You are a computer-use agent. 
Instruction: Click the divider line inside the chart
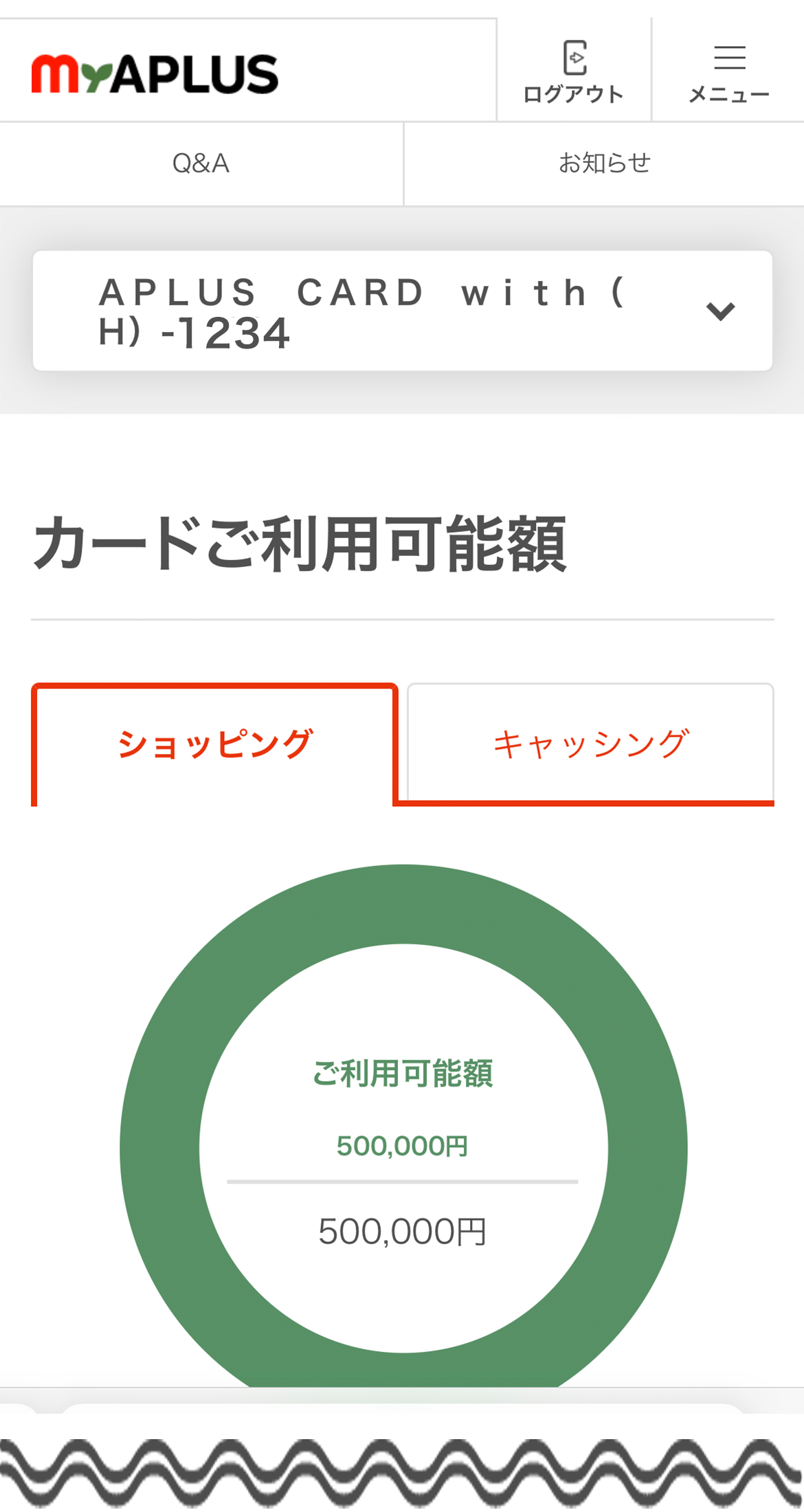click(403, 1182)
